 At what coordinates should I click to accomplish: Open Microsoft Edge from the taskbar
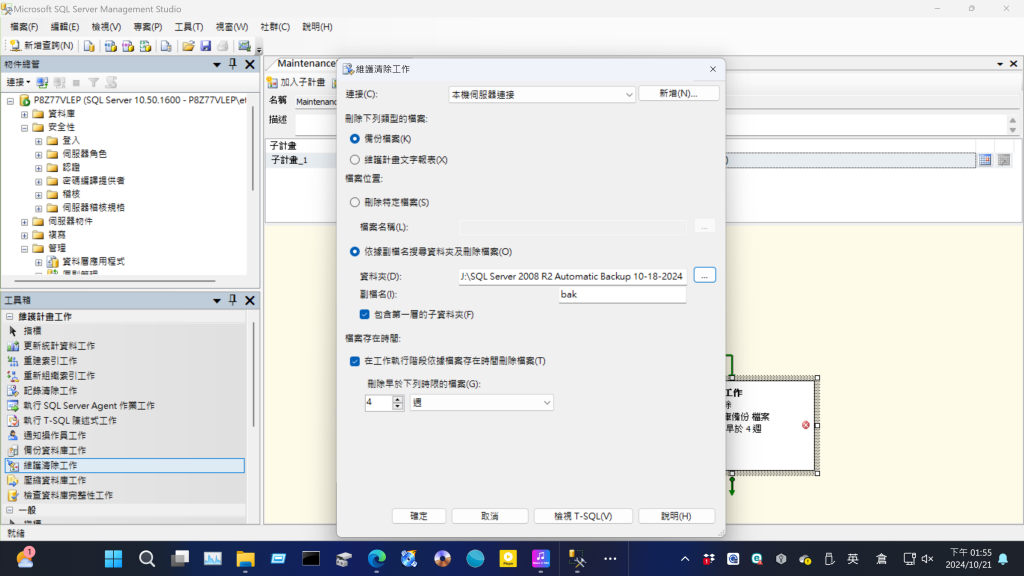click(x=377, y=558)
